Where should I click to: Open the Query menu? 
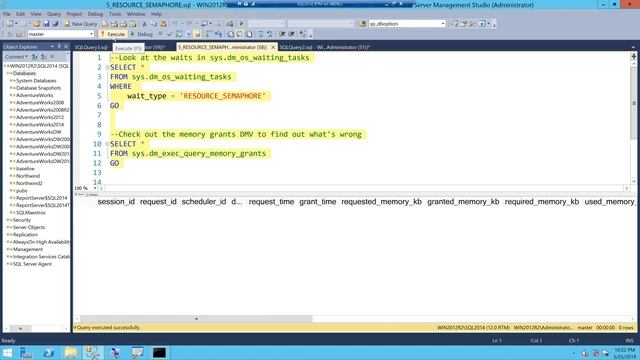54,14
